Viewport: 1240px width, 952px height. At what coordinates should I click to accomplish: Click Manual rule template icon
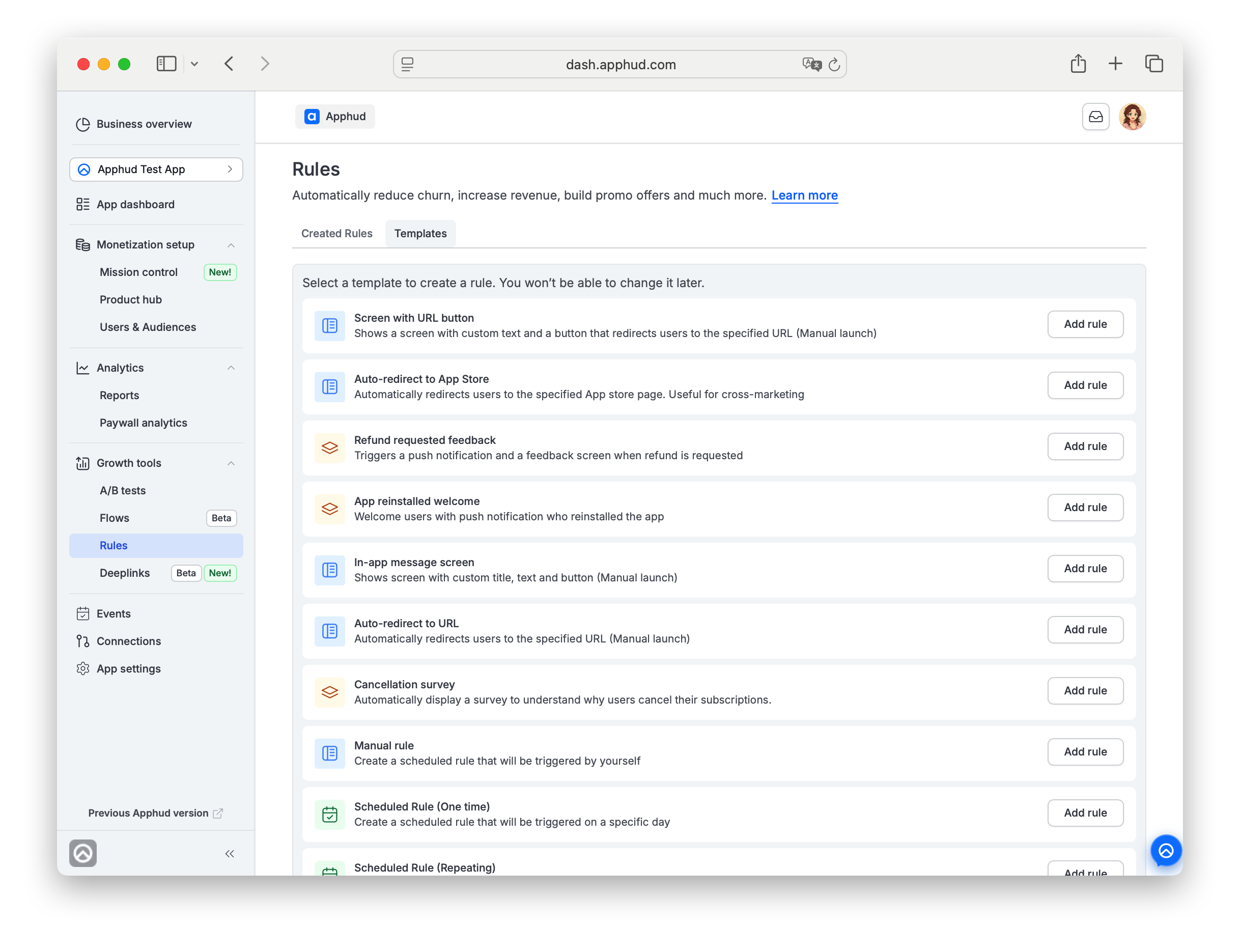330,753
